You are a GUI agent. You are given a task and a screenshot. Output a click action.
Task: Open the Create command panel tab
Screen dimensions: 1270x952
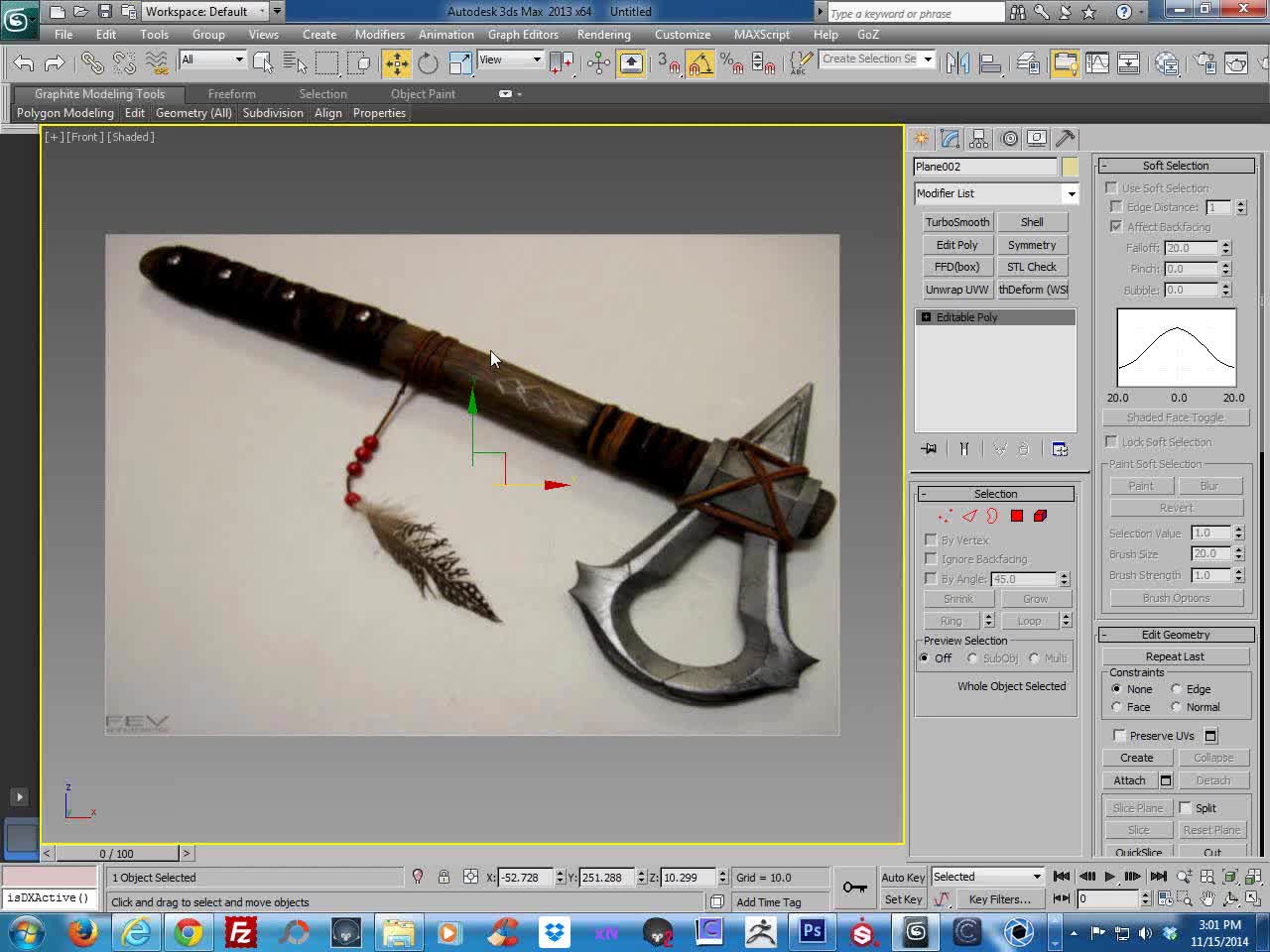pyautogui.click(x=922, y=139)
